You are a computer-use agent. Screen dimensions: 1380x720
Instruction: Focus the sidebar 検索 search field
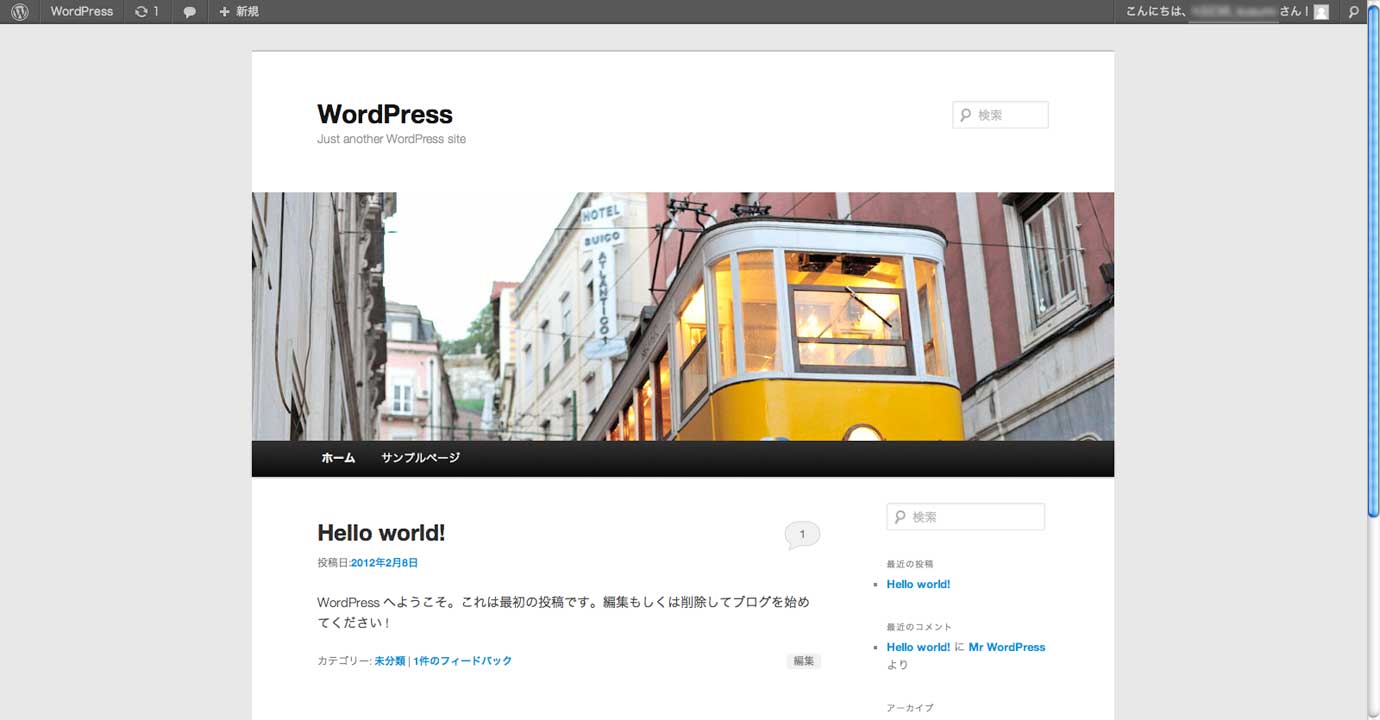point(966,517)
